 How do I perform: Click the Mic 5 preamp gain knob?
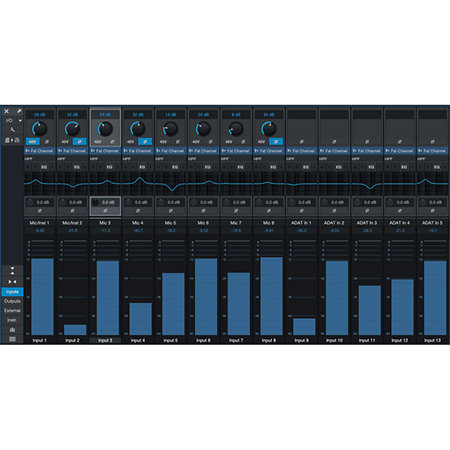[x=170, y=129]
